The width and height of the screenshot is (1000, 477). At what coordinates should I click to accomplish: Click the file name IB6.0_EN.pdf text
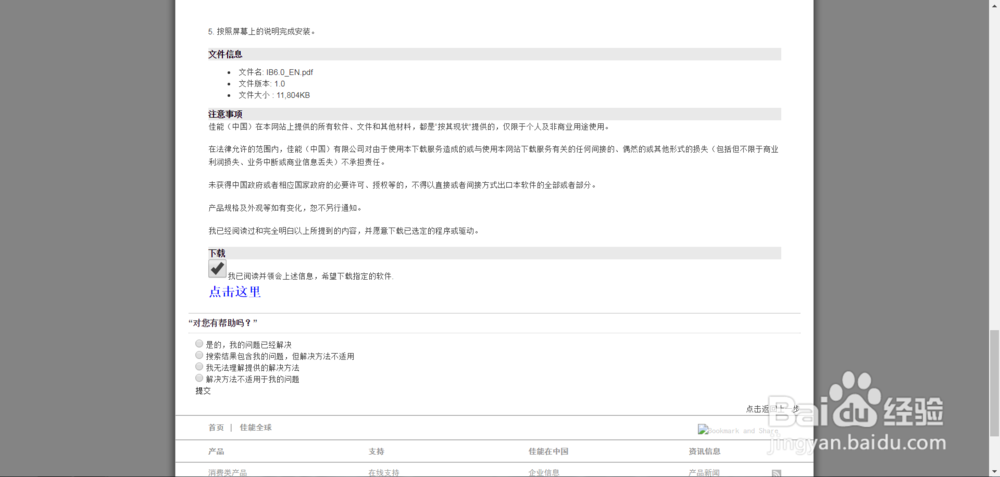click(290, 72)
